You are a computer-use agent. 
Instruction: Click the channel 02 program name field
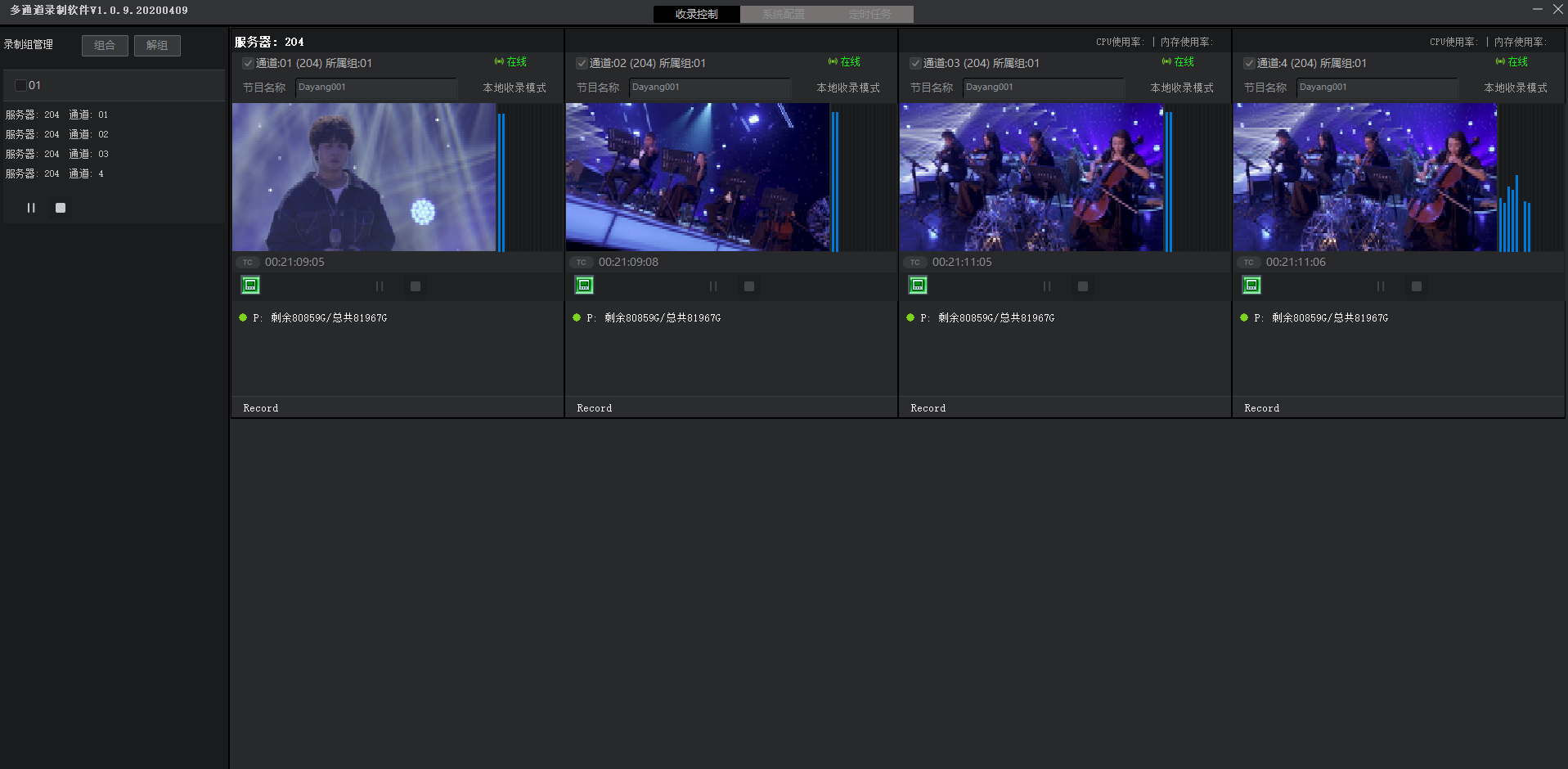point(709,88)
